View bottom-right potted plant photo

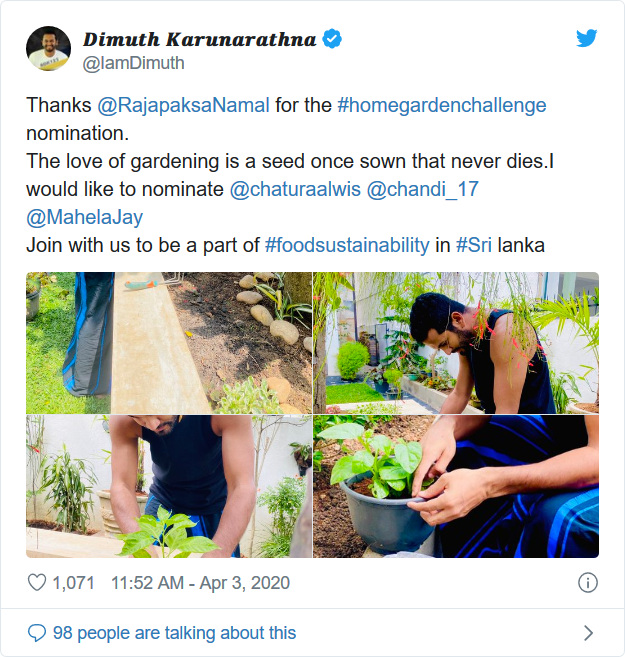coord(456,487)
